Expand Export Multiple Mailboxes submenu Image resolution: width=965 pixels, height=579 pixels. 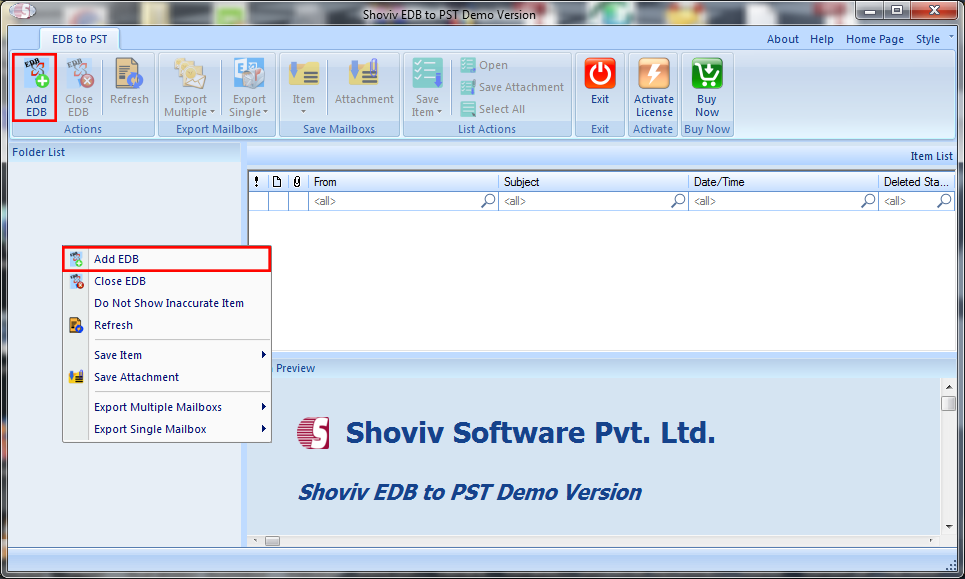click(x=167, y=407)
